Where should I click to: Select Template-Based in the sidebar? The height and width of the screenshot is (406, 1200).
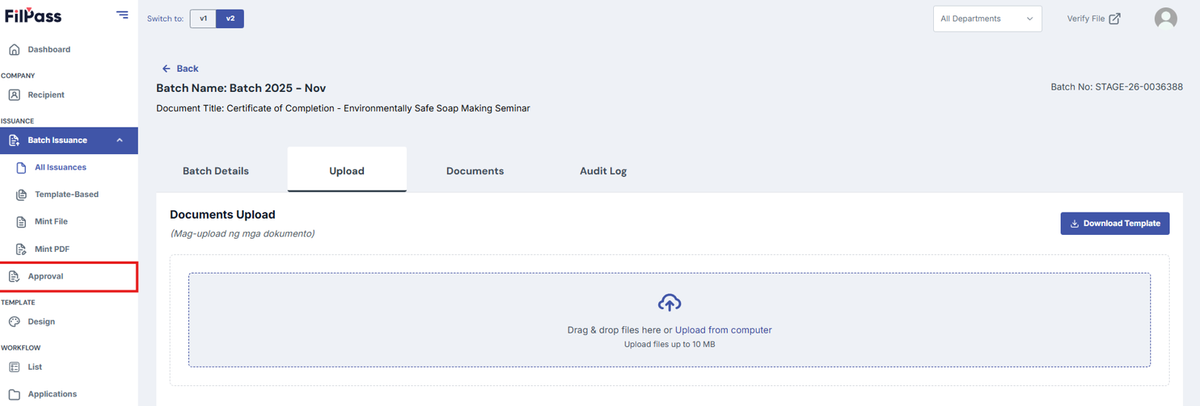point(67,194)
